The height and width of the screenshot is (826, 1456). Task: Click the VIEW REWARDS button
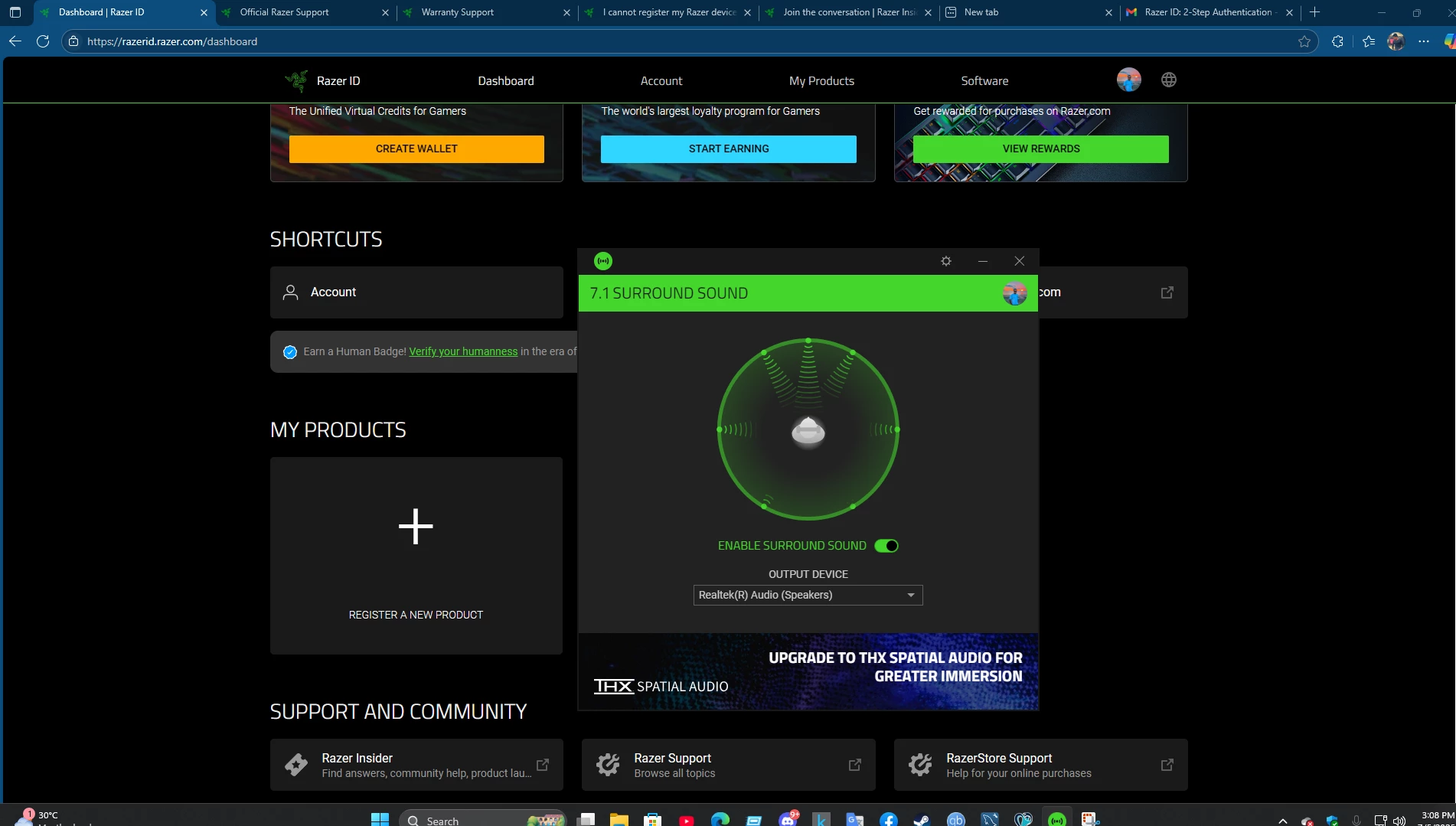coord(1041,149)
